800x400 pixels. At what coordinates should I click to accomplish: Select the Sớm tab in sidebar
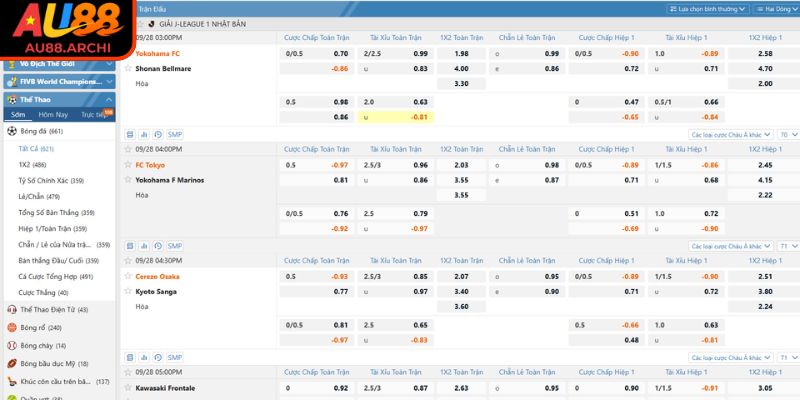point(18,115)
